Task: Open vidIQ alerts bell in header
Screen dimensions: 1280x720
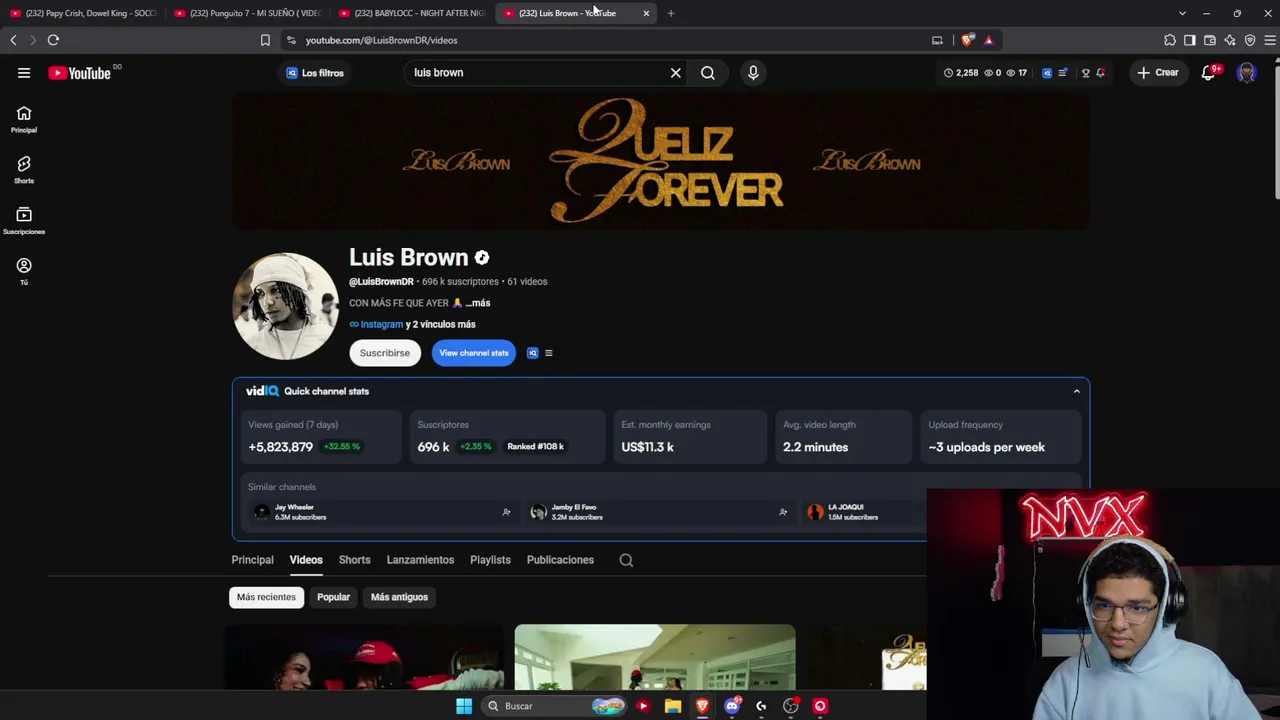Action: [1100, 73]
